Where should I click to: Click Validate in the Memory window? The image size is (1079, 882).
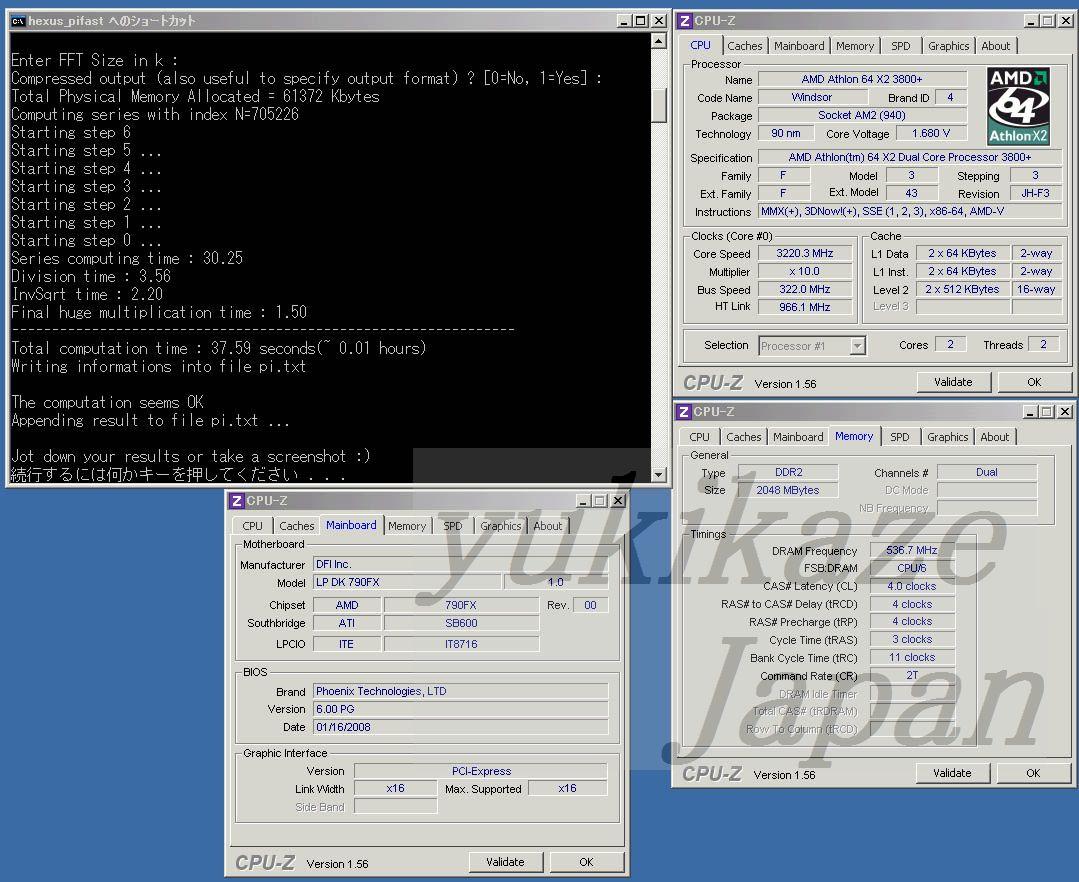(952, 773)
